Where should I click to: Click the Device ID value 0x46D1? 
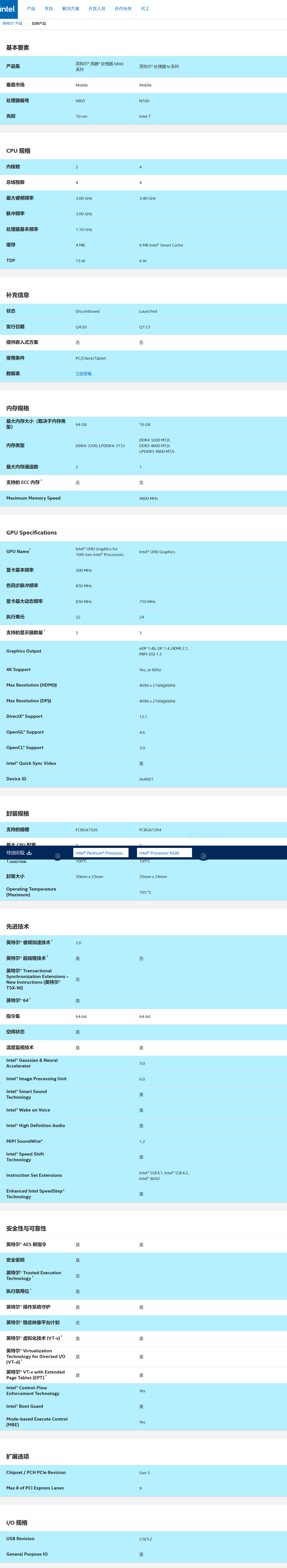click(146, 779)
